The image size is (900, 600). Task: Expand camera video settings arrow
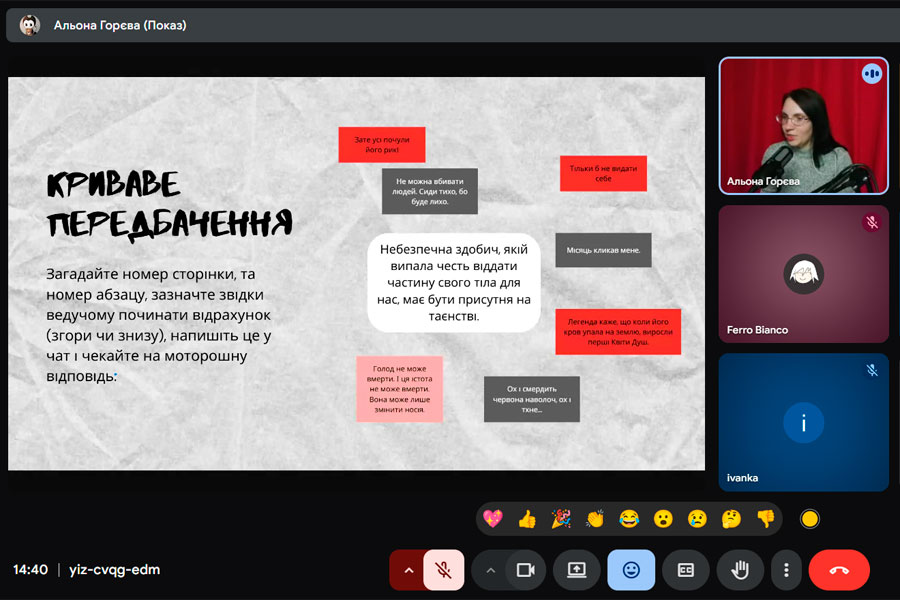click(490, 570)
